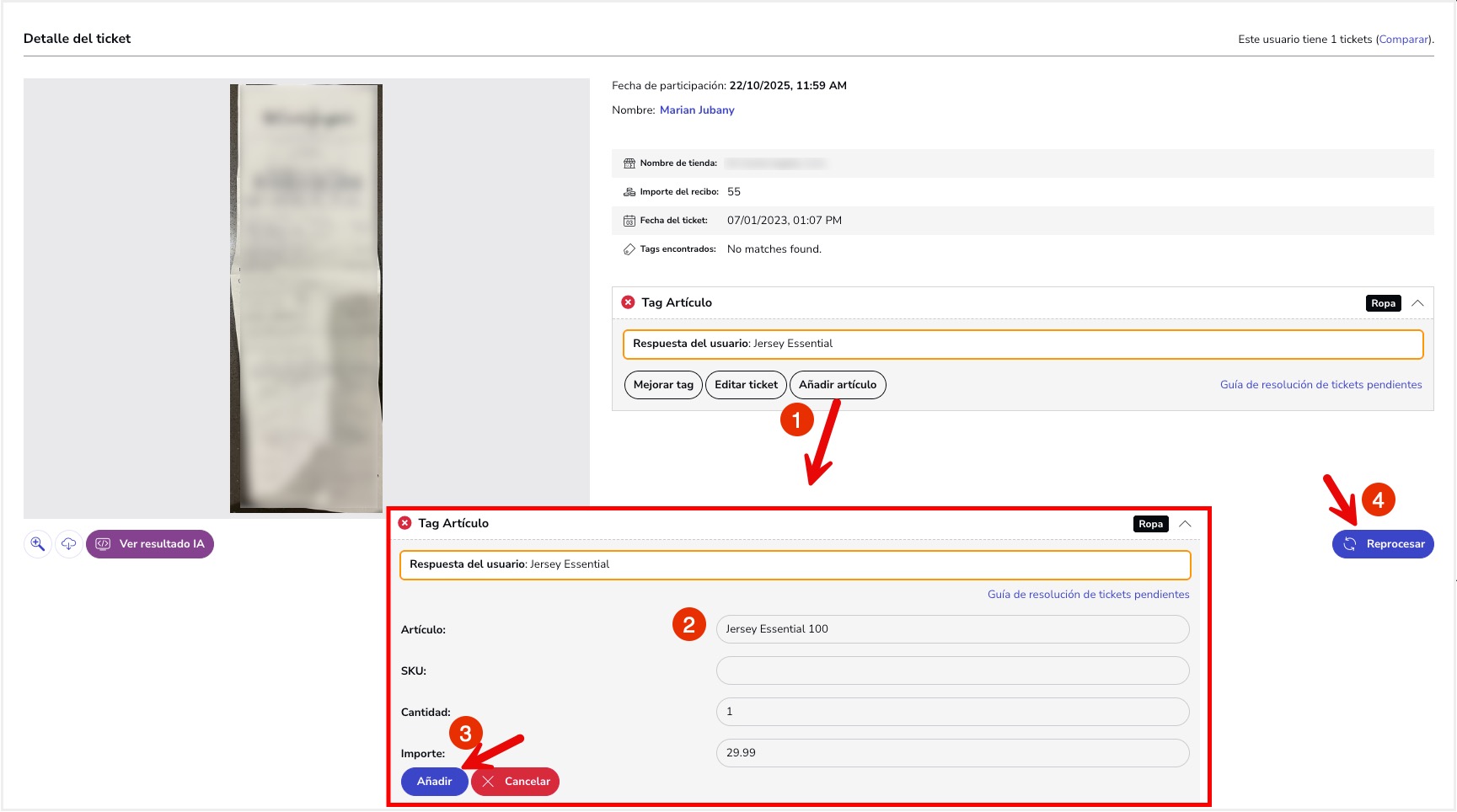The height and width of the screenshot is (812, 1457).
Task: Focus the Artículo input field
Action: [x=952, y=629]
